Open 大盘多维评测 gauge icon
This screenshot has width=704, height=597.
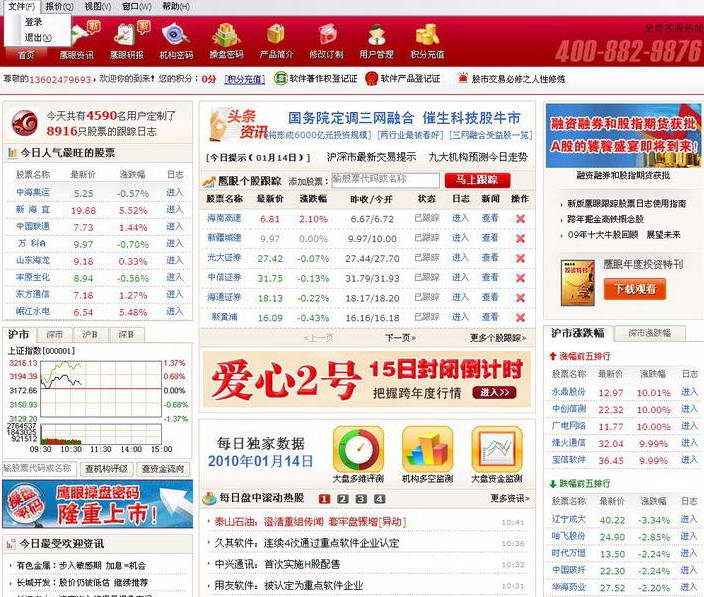357,449
